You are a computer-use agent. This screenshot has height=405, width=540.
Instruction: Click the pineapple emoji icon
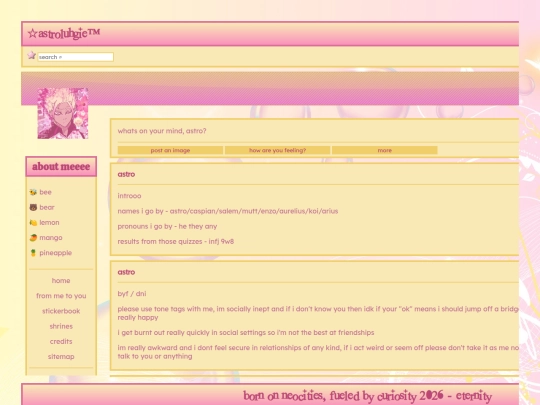33,253
